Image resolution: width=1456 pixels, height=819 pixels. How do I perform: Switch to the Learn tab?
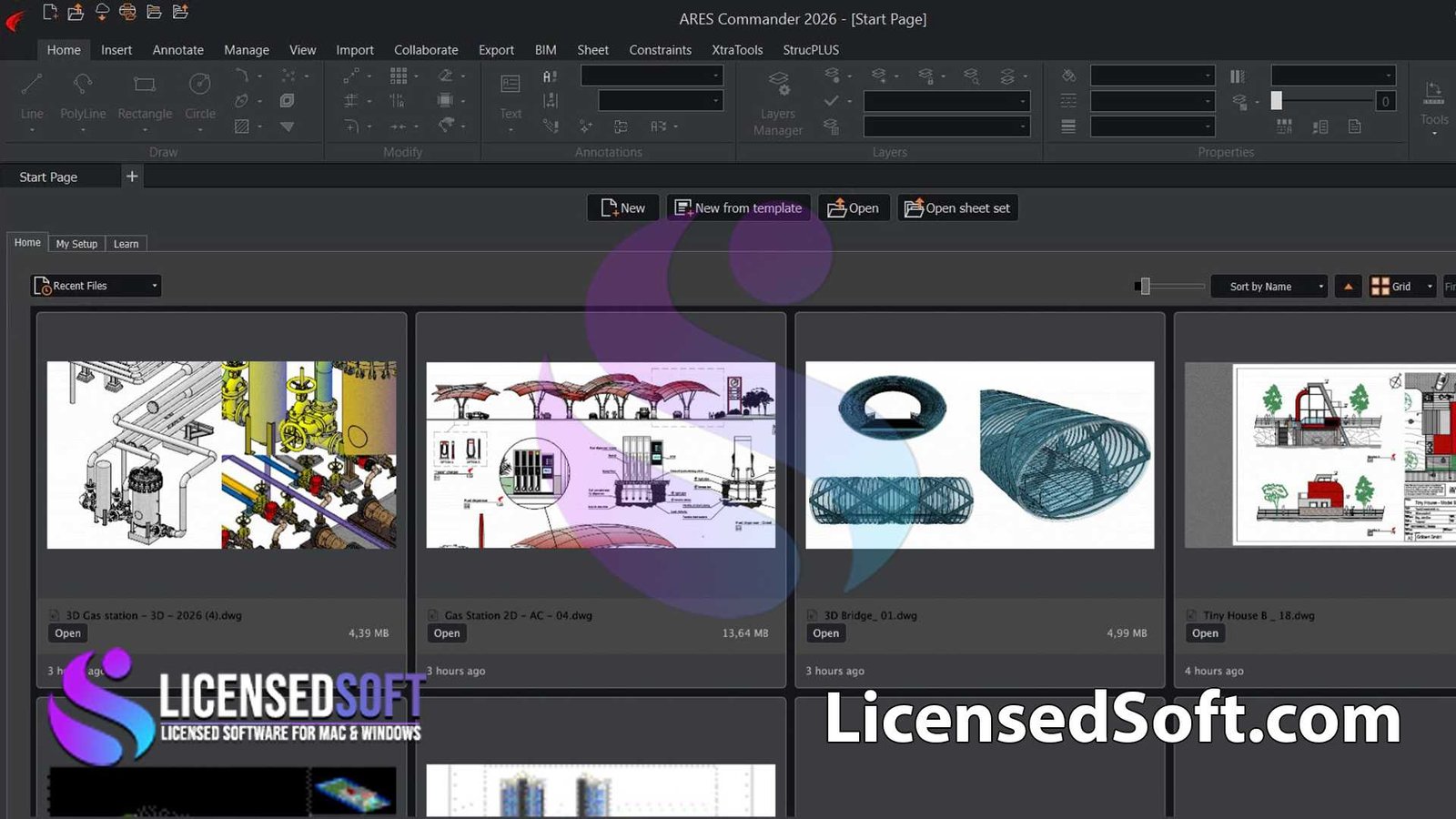point(126,244)
